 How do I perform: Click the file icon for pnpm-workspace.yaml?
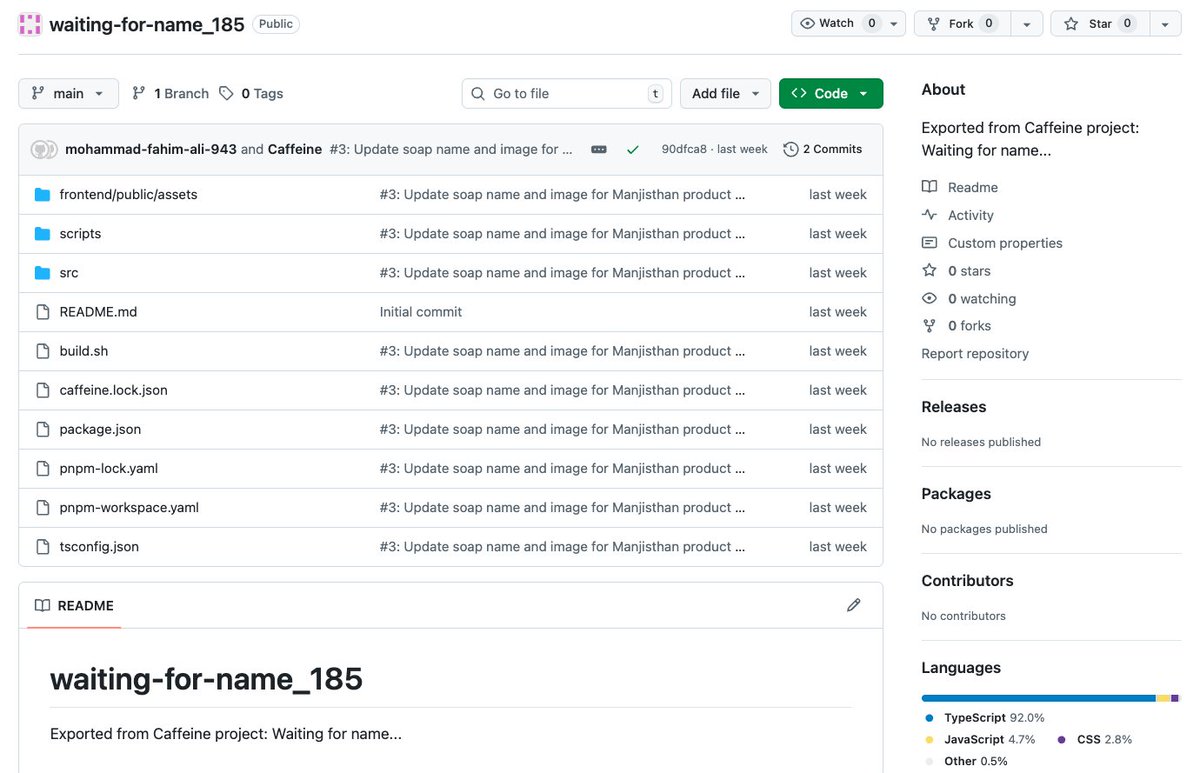[42, 507]
